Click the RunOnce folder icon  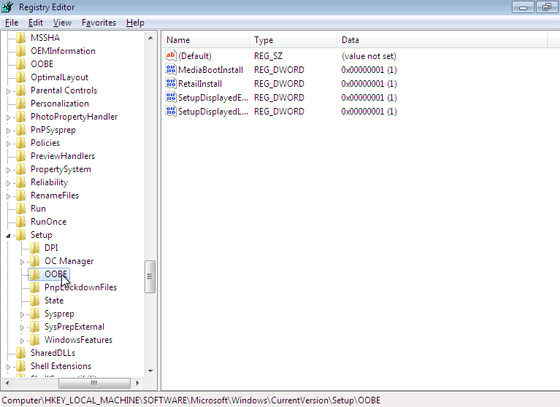click(21, 222)
